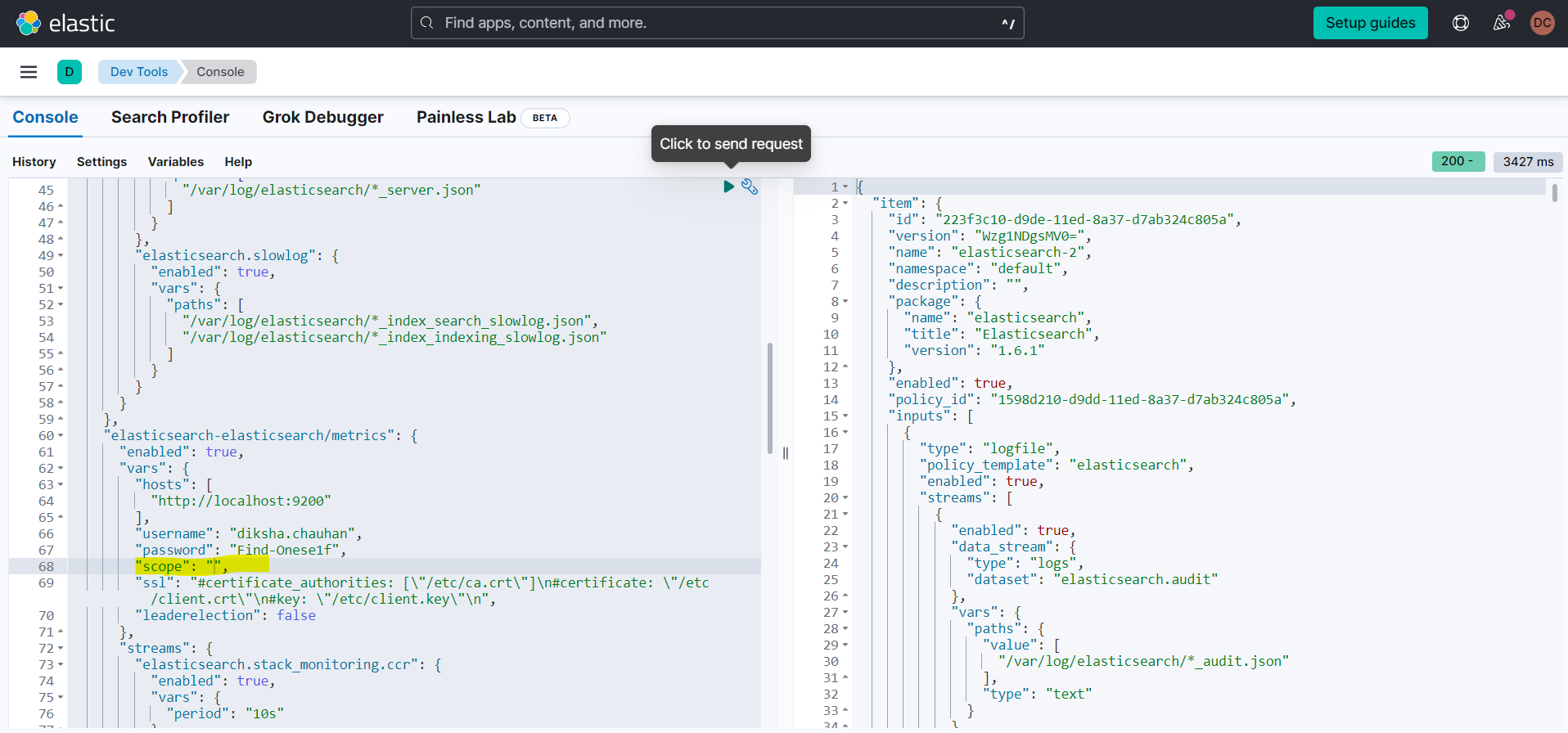The image size is (1568, 733).
Task: Open the Settings menu
Action: 101,162
